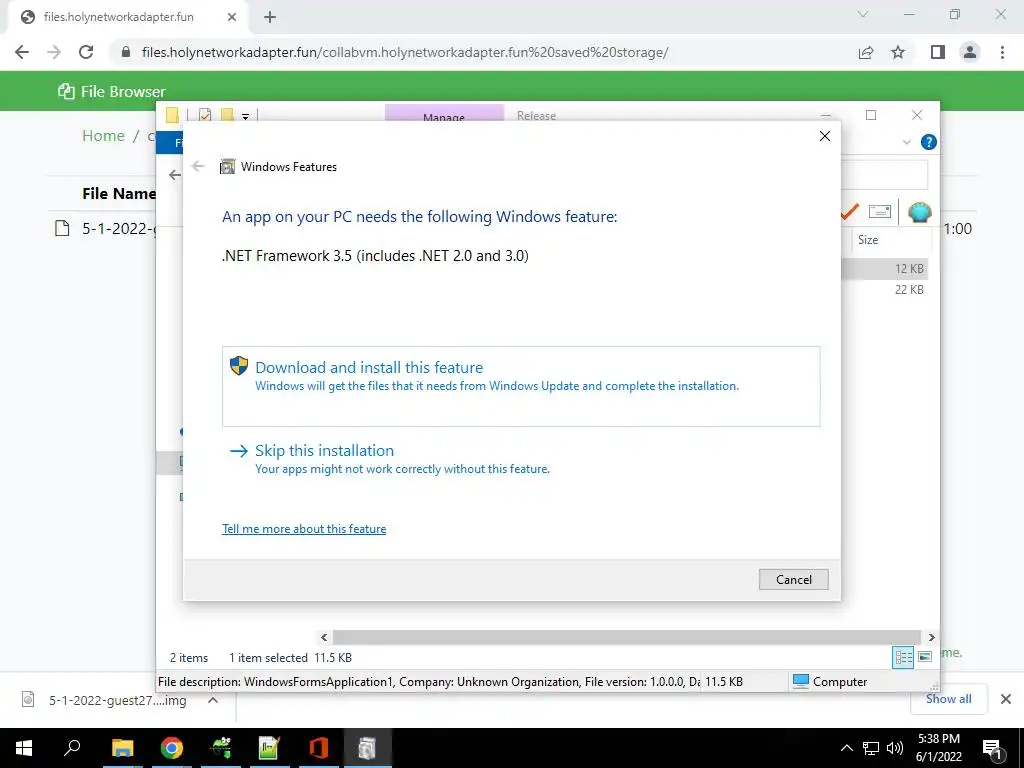This screenshot has width=1024, height=768.
Task: Open Tell me more about this feature
Action: coord(304,528)
